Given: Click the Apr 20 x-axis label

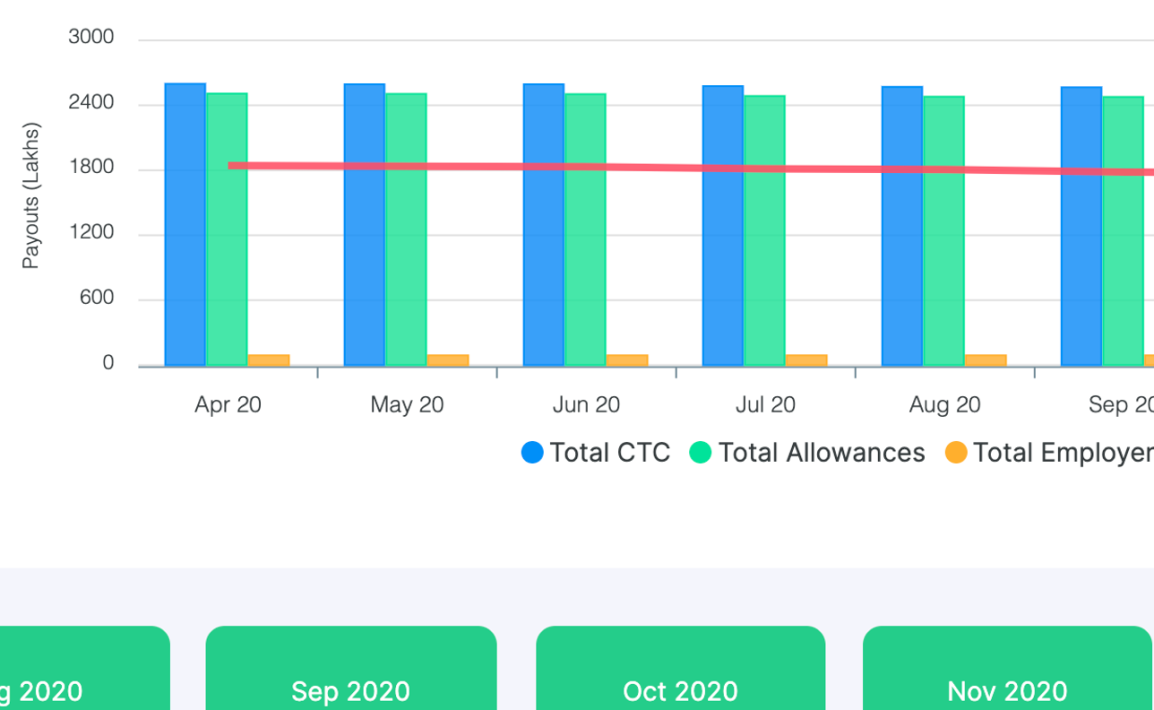Looking at the screenshot, I should point(228,405).
